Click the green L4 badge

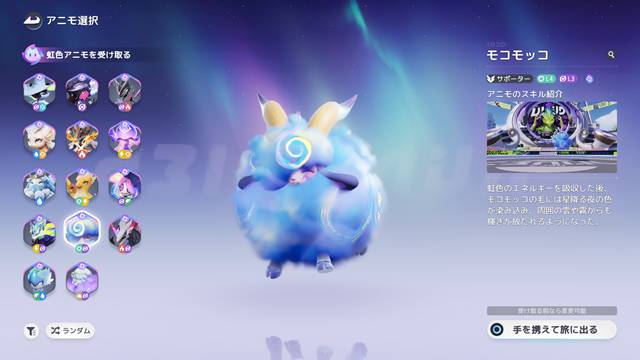click(546, 79)
